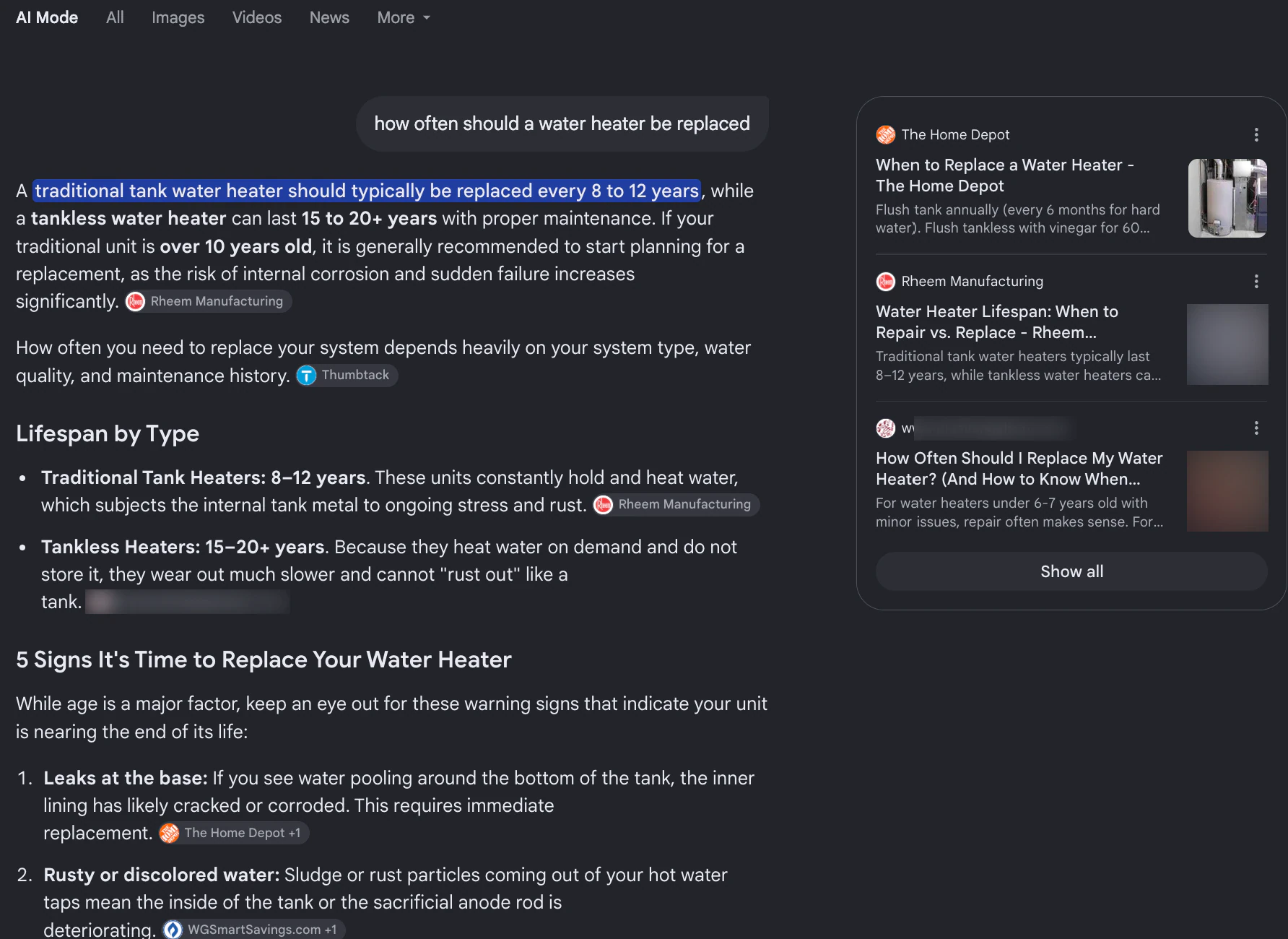Open the Videos tab
Image resolution: width=1288 pixels, height=939 pixels.
coord(257,17)
